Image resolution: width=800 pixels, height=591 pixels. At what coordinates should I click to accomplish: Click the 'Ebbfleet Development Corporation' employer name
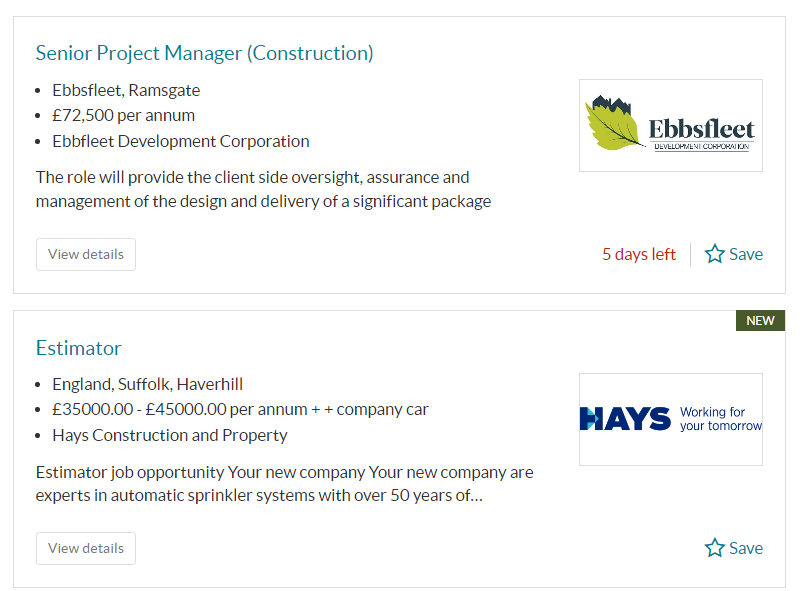click(x=180, y=141)
